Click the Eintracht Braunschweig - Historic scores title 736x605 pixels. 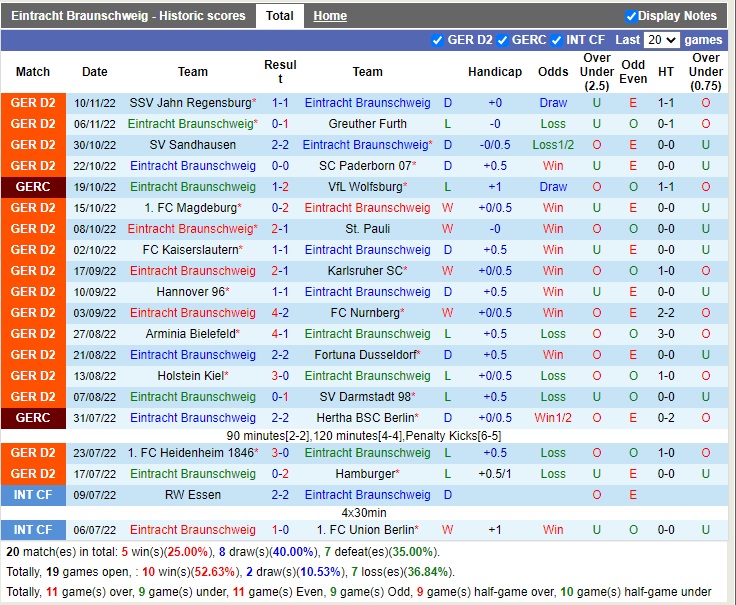128,16
